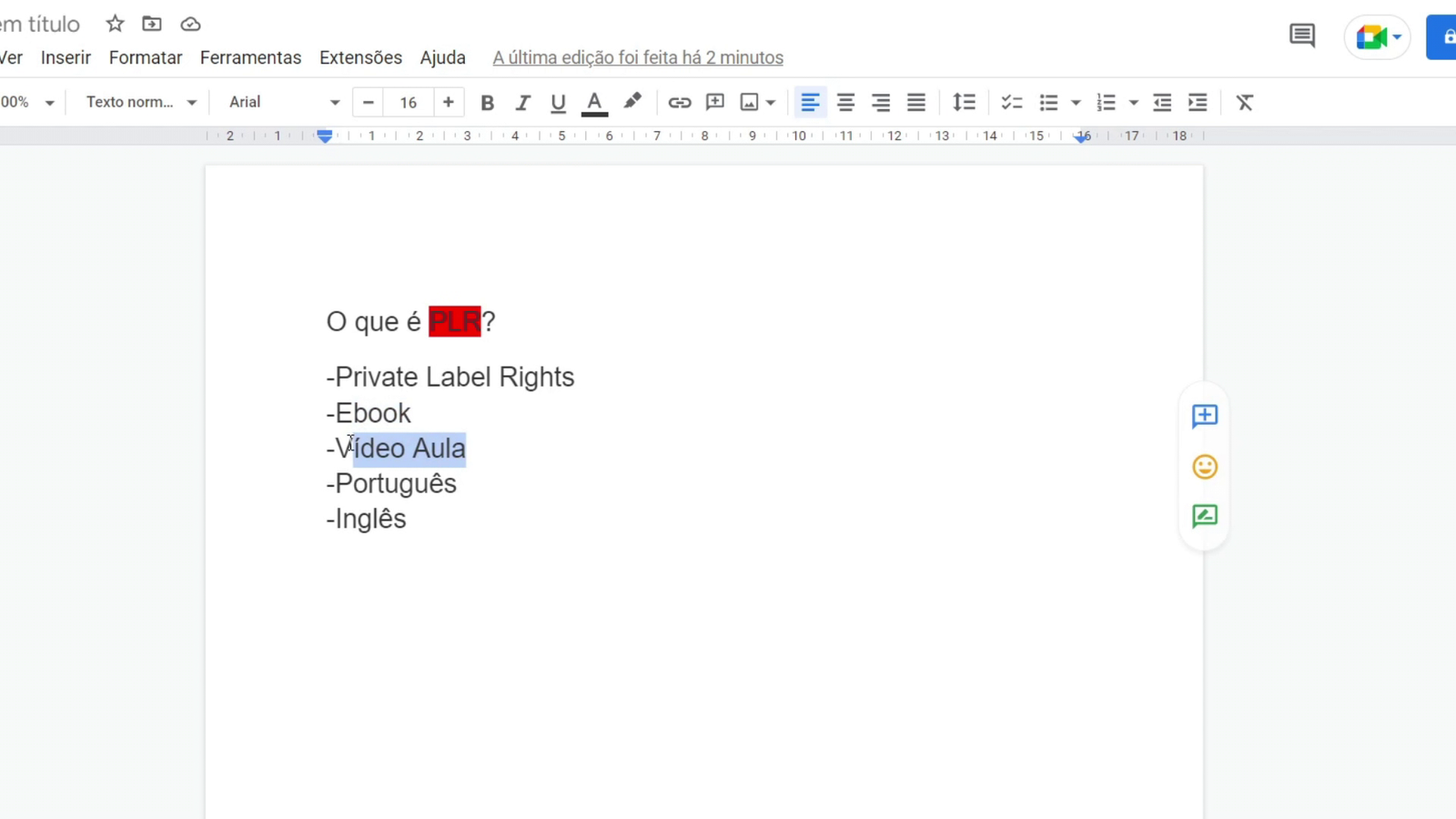Add emoji reaction from side panel
The height and width of the screenshot is (819, 1456).
(1204, 467)
